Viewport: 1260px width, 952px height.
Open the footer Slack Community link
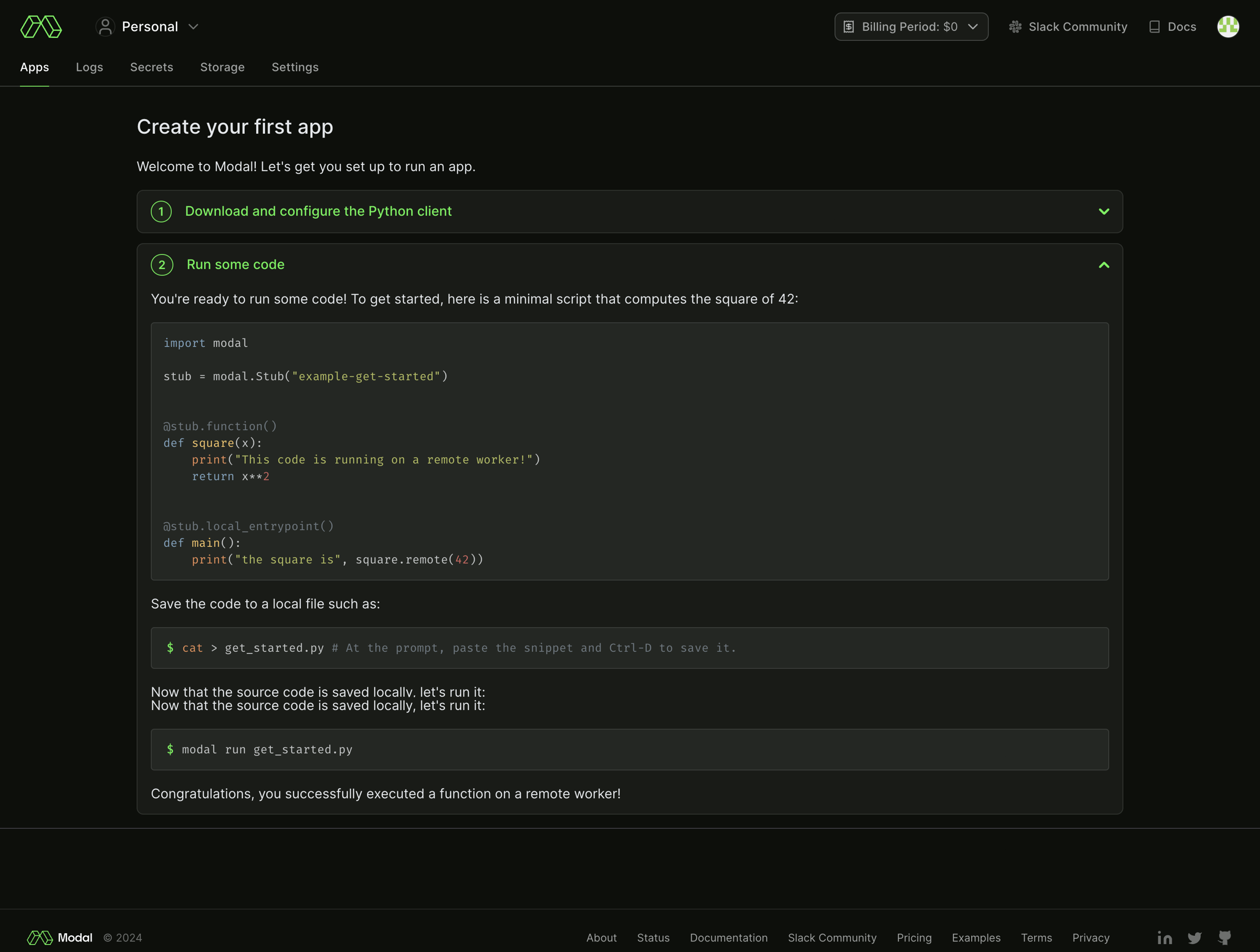point(832,937)
